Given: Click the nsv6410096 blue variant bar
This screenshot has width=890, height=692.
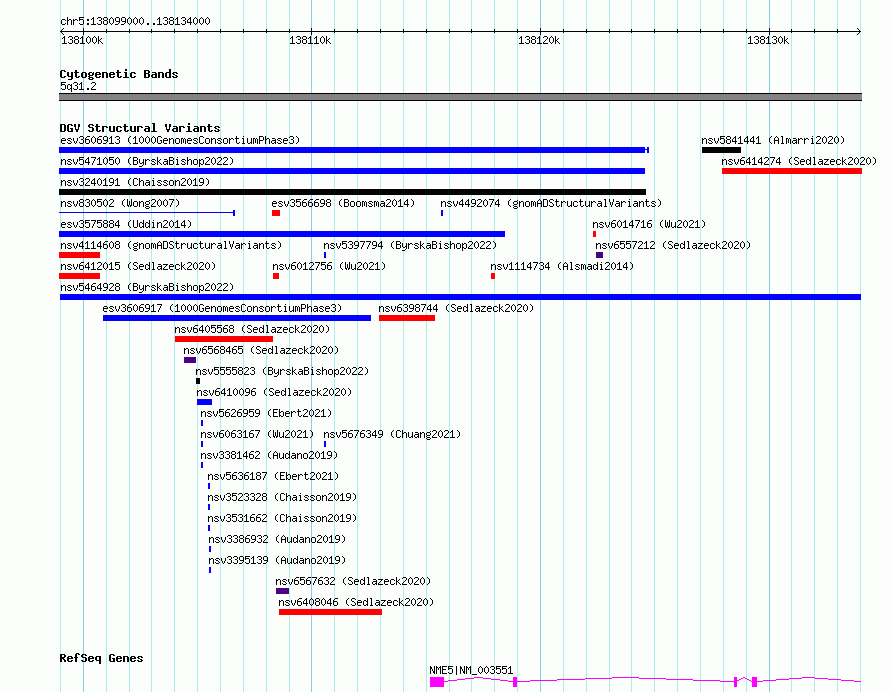Looking at the screenshot, I should coord(204,402).
